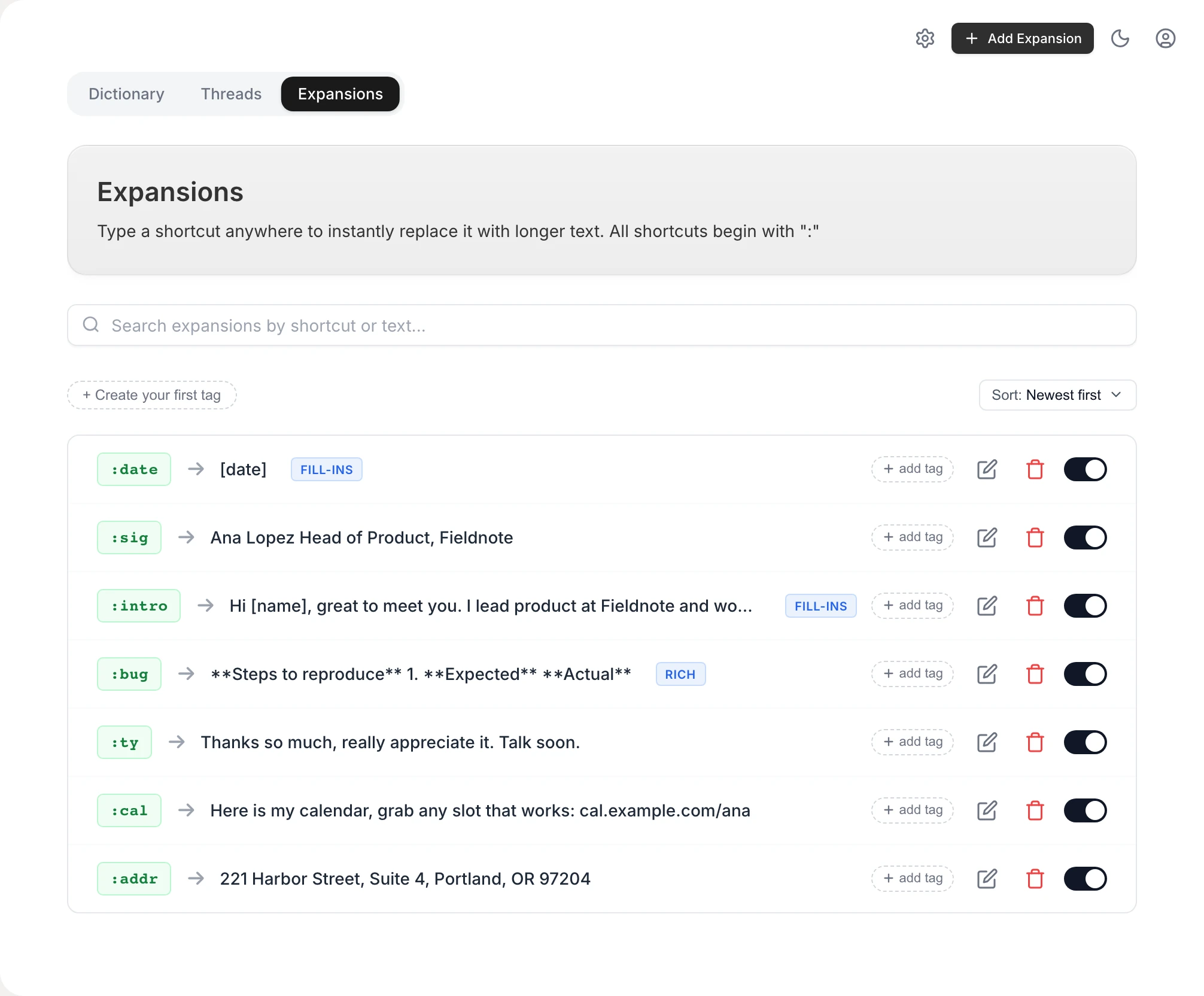Add a tag to the :addr row
The height and width of the screenshot is (996, 1204).
pos(913,879)
